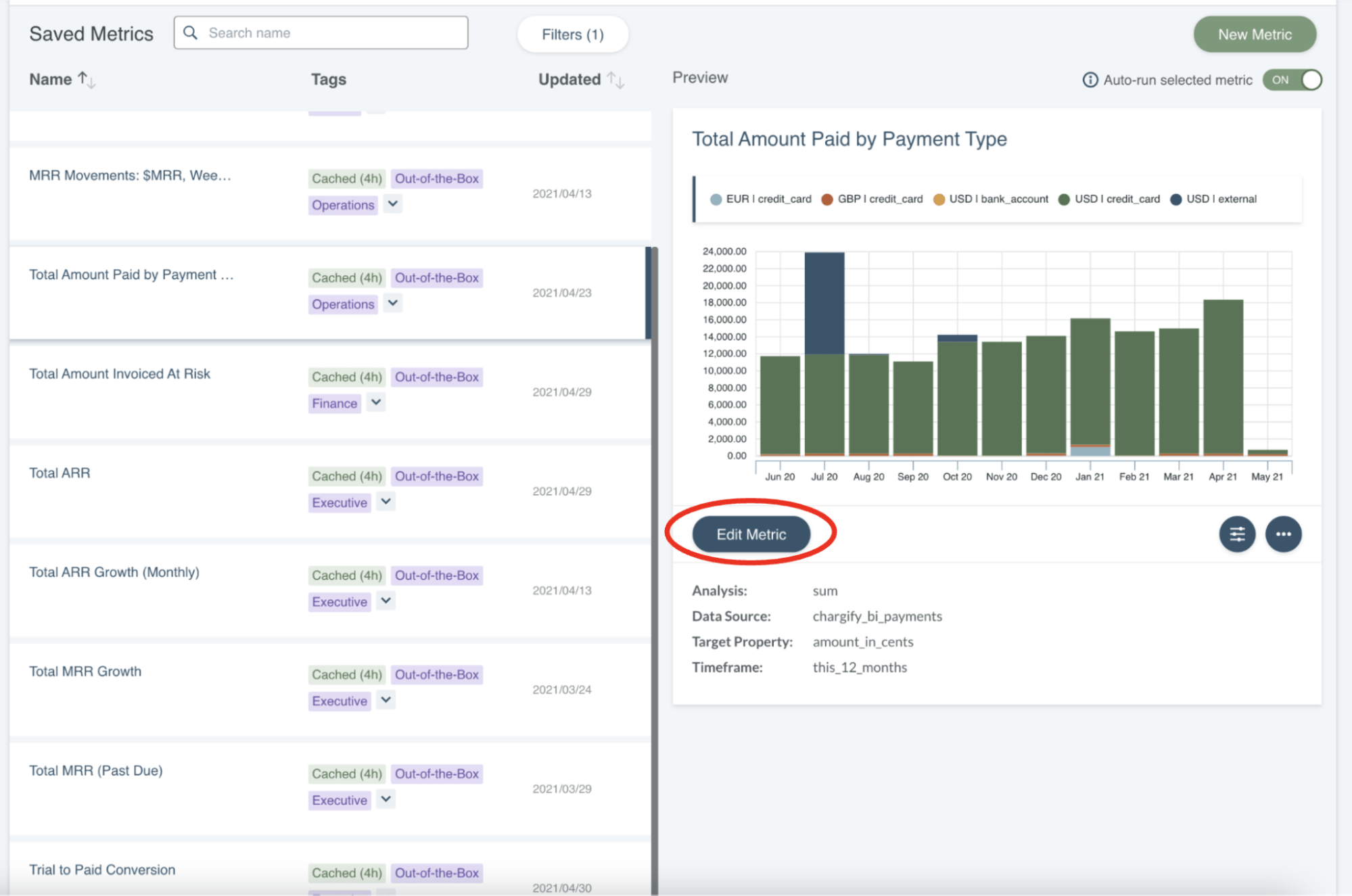
Task: Open the three-dot more options menu
Action: click(x=1283, y=534)
